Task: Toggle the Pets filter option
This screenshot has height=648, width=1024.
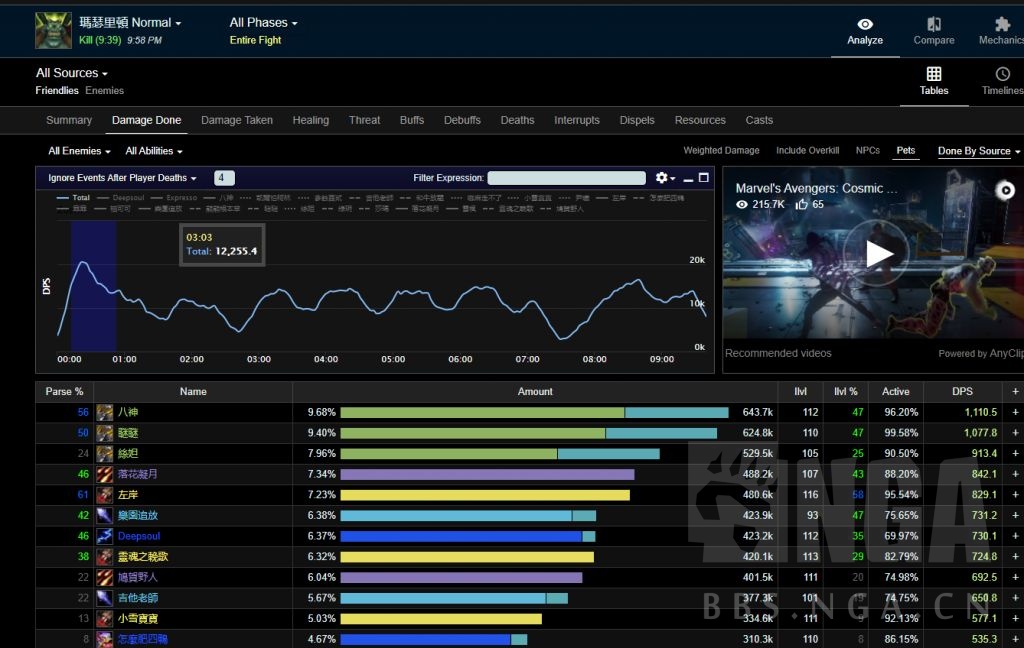Action: (x=905, y=151)
